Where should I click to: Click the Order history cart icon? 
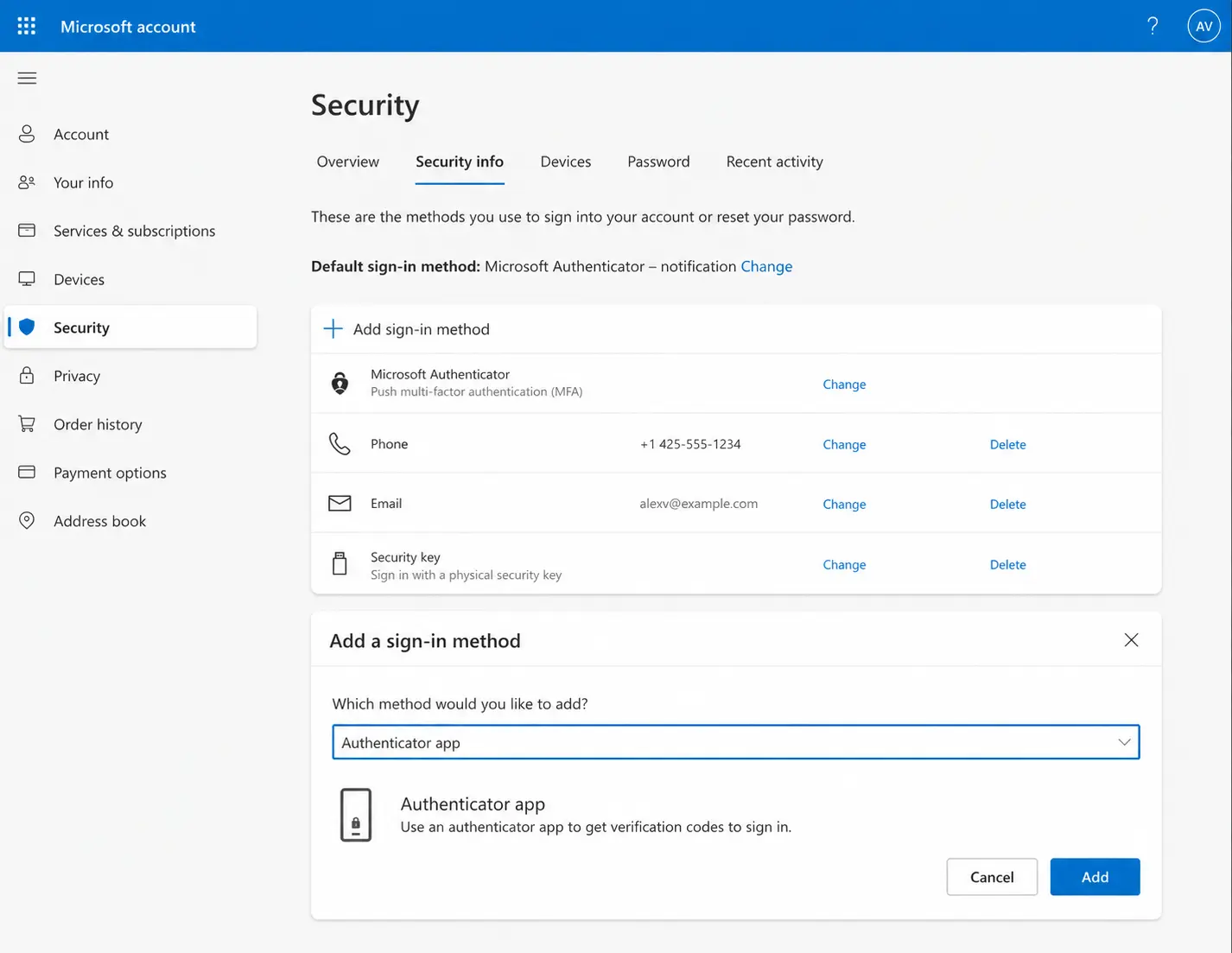point(27,424)
